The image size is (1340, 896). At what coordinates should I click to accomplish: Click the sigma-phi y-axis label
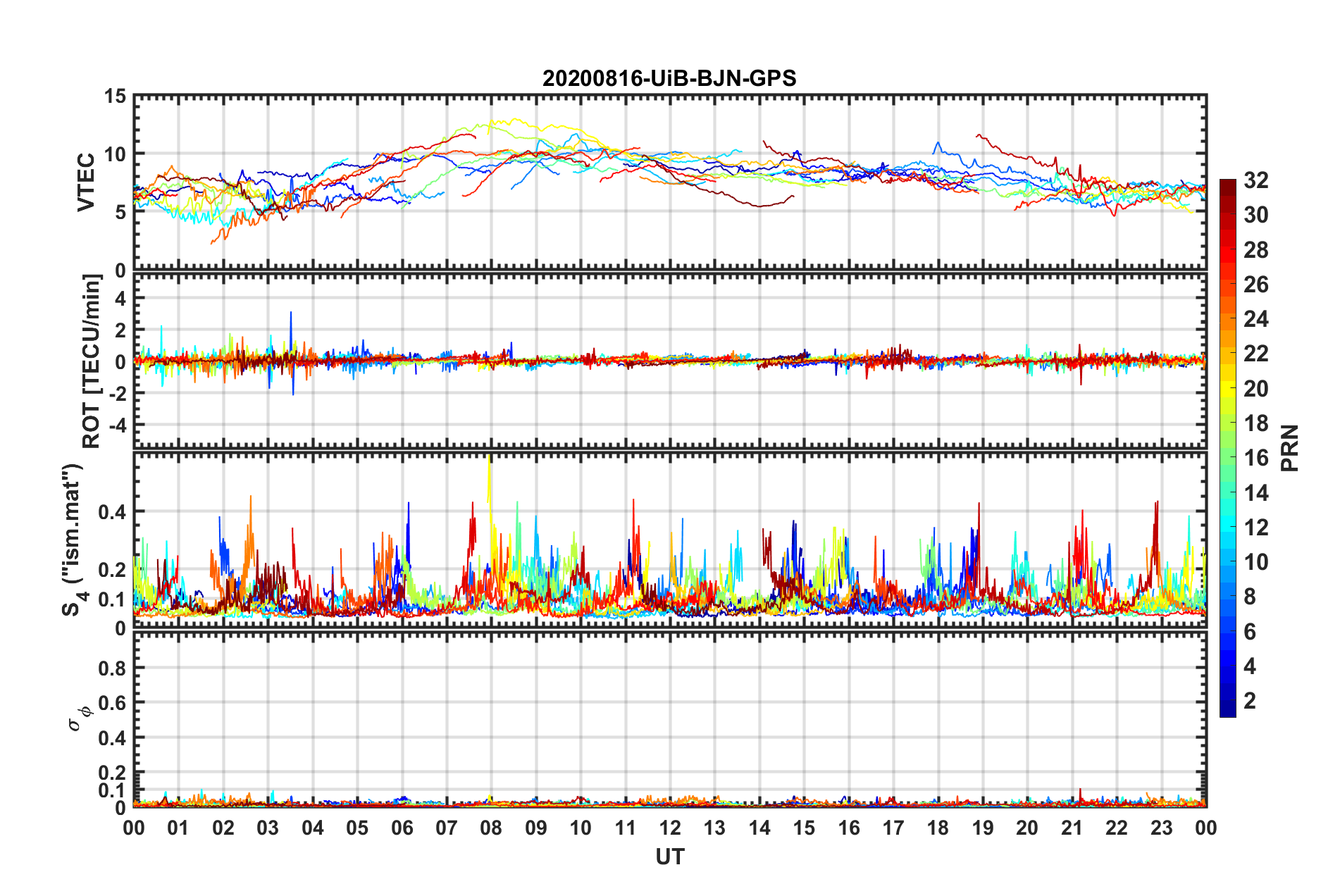tap(79, 720)
